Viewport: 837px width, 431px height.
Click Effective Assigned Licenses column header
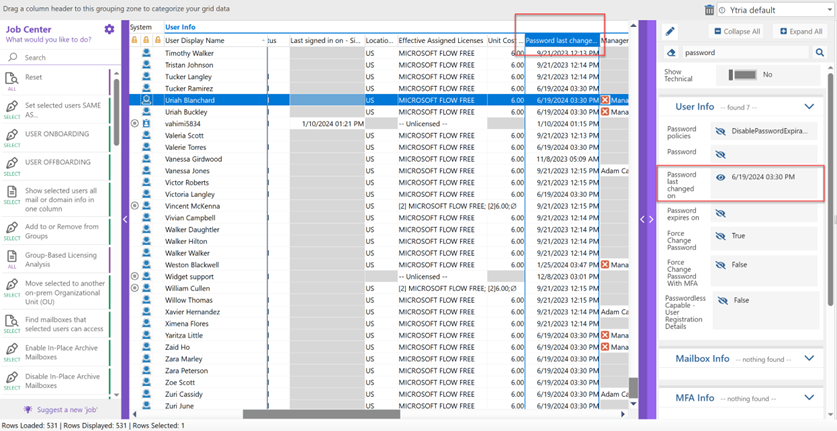(x=442, y=41)
